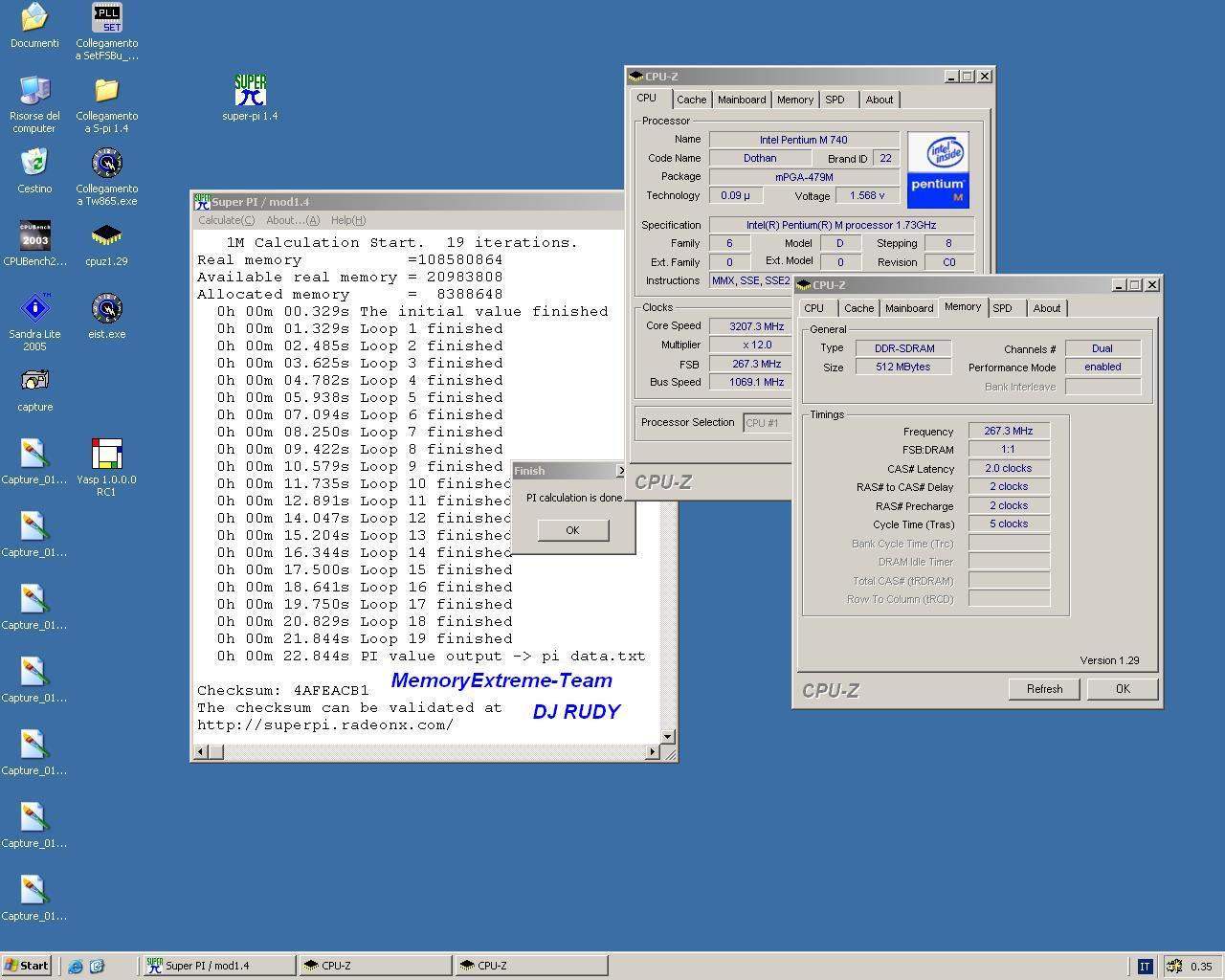The width and height of the screenshot is (1225, 980).
Task: Click Super PI vertical scrollbar down arrow
Action: (x=668, y=737)
